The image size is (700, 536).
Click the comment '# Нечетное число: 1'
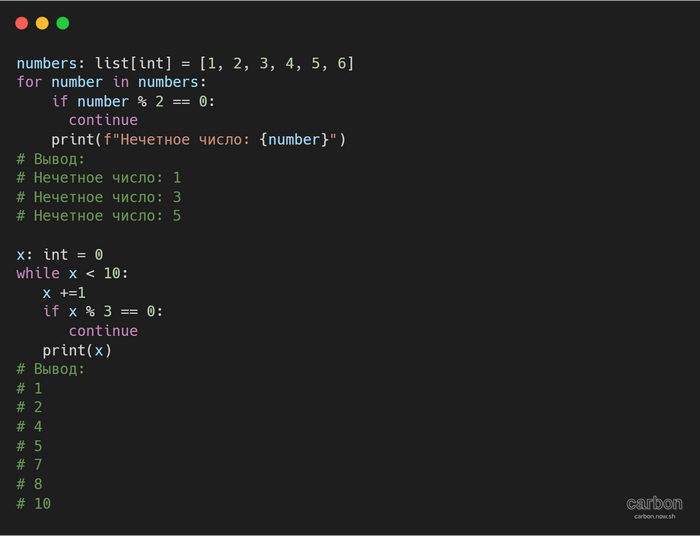tap(98, 178)
